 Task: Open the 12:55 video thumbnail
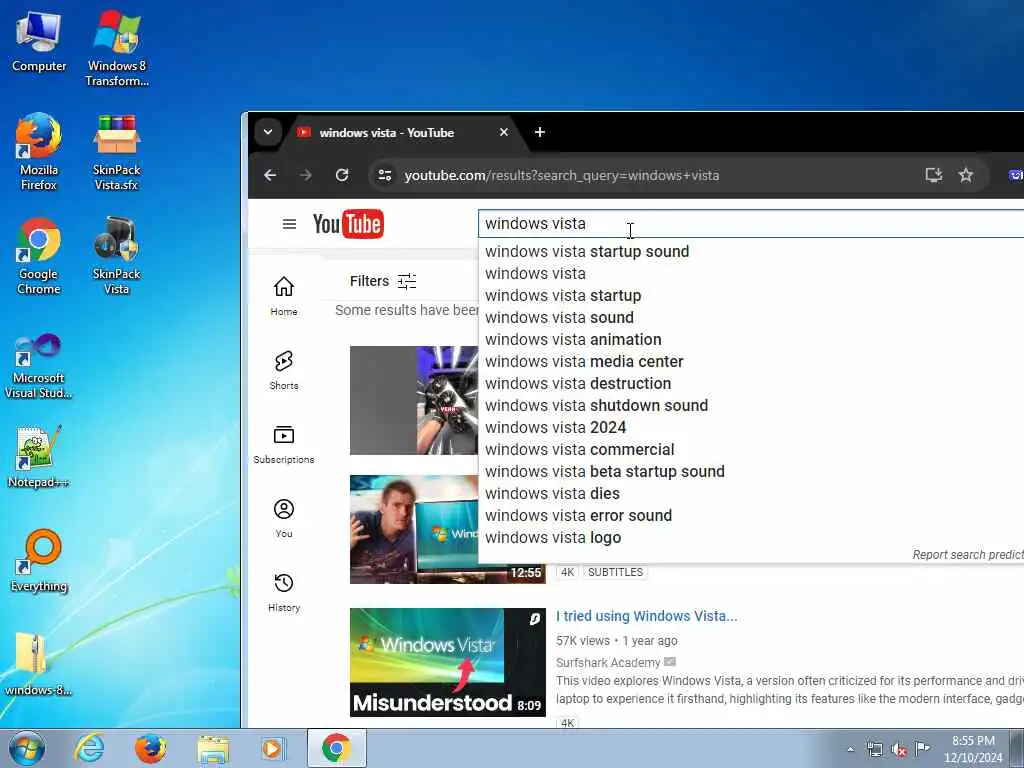tap(447, 529)
